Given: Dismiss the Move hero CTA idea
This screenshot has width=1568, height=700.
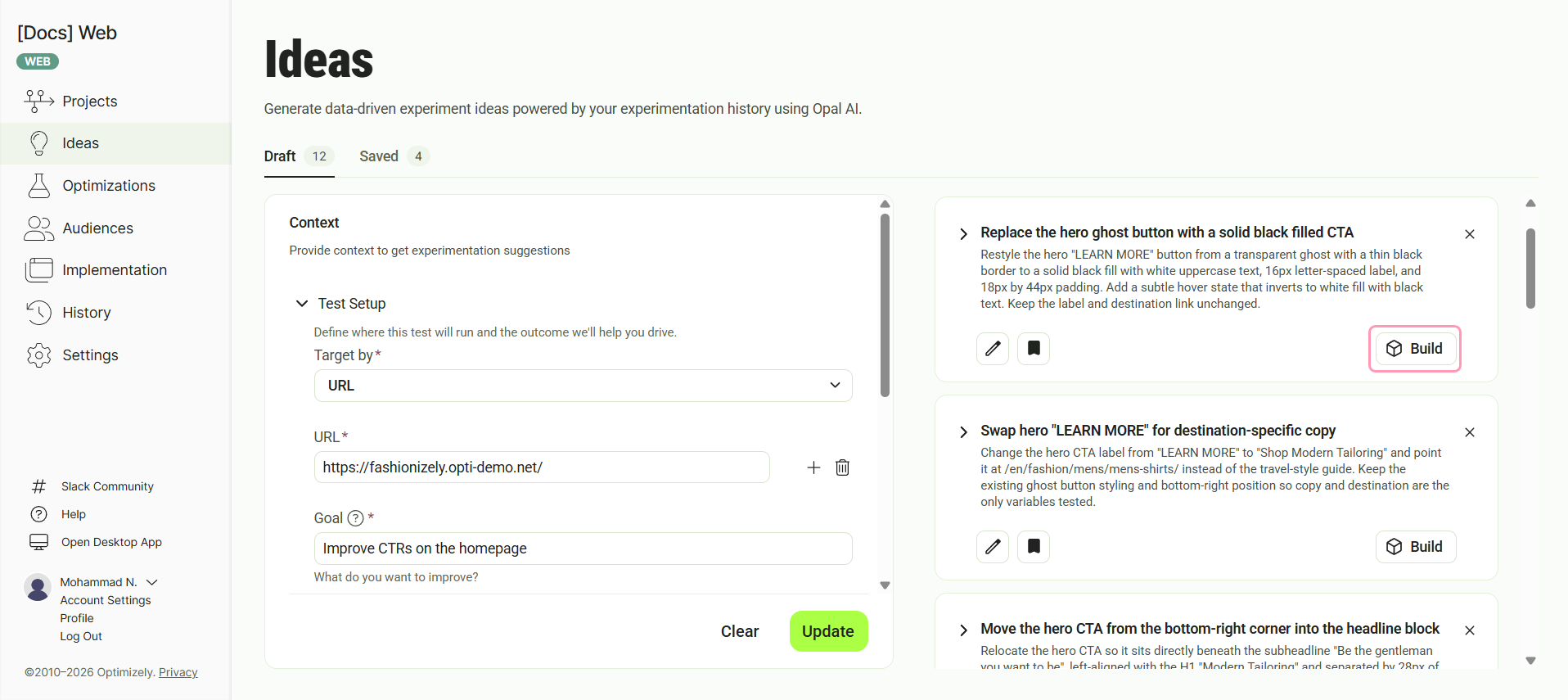Looking at the screenshot, I should pos(1470,630).
